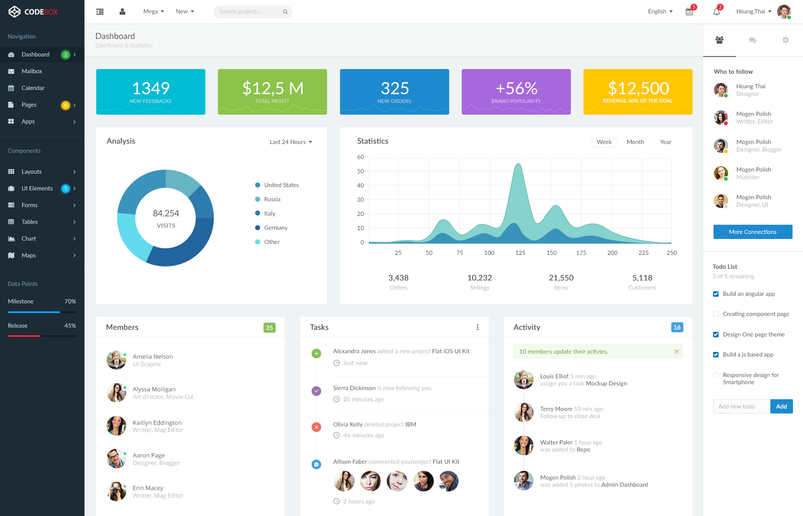This screenshot has width=803, height=516.
Task: Switch to the chat tab in right panel
Action: 752,40
